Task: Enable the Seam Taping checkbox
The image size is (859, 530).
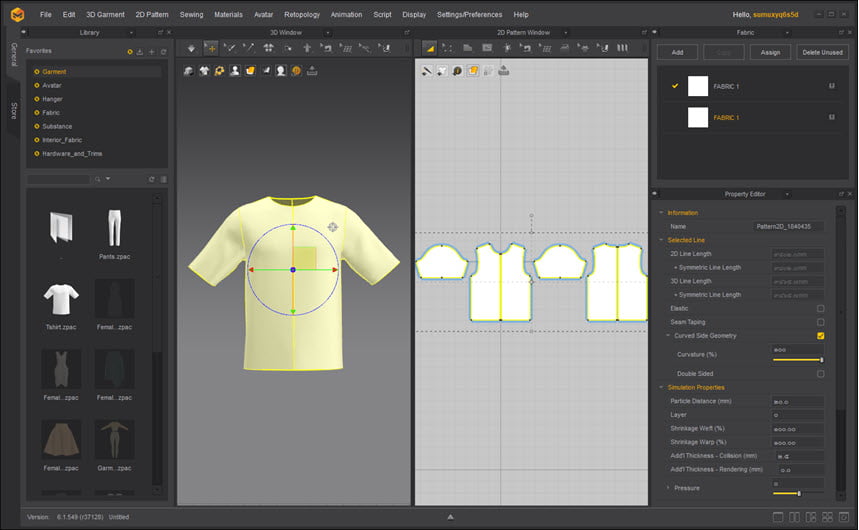Action: (820, 322)
